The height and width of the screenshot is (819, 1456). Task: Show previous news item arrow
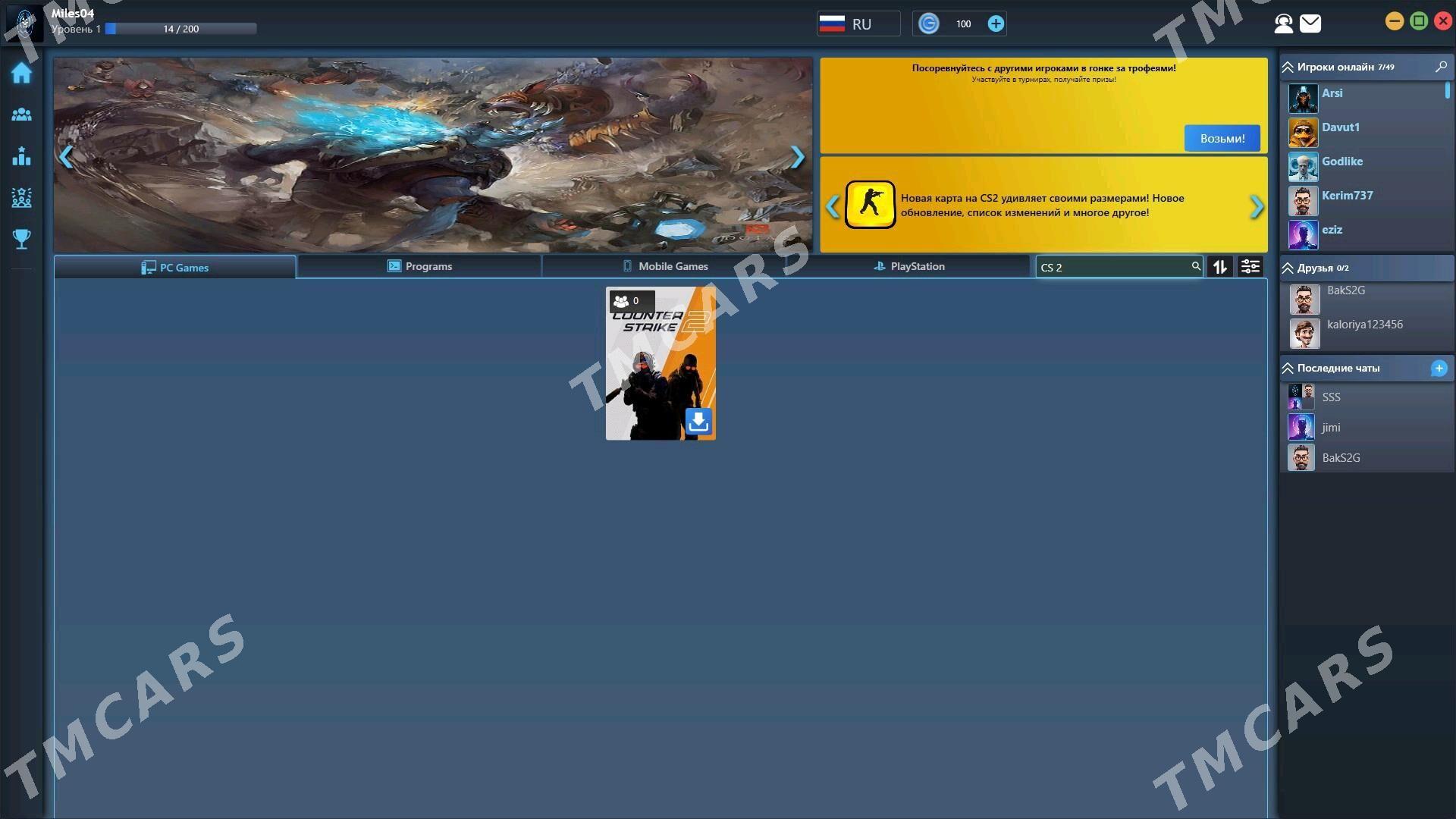833,206
